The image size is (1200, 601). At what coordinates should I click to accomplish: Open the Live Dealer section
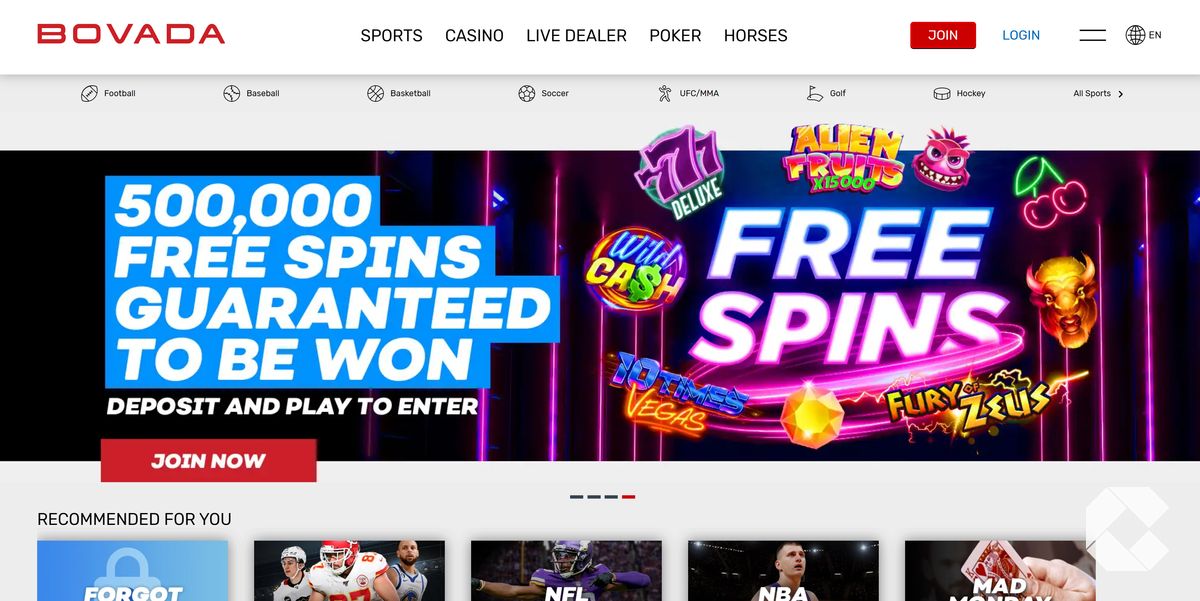[576, 35]
